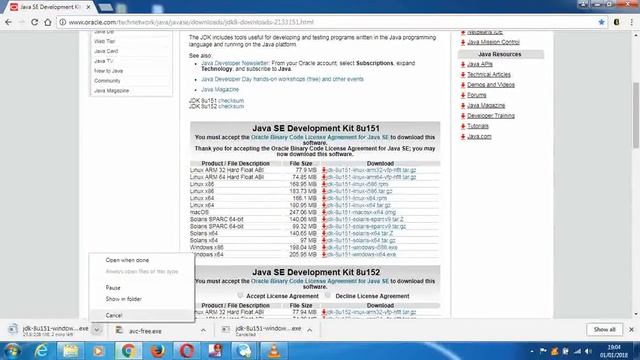
Task: Open Opera from the taskbar
Action: coord(187,351)
